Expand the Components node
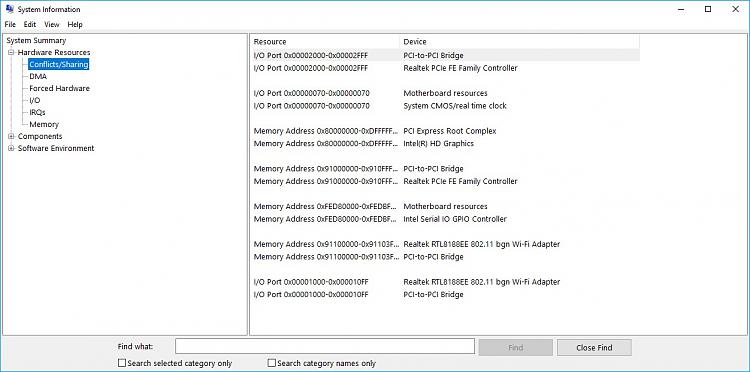The height and width of the screenshot is (372, 750). 11,136
